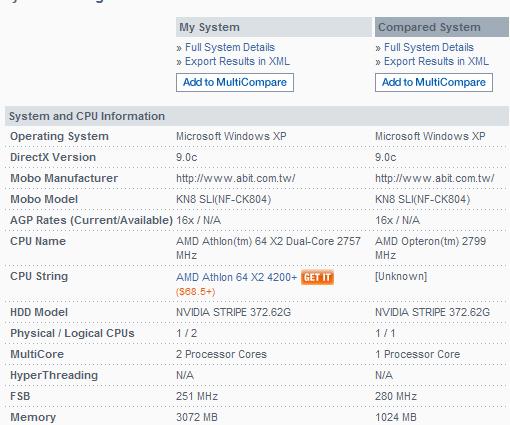Click the 1024 MB memory value
Screen dimensions: 510x425
click(396, 417)
